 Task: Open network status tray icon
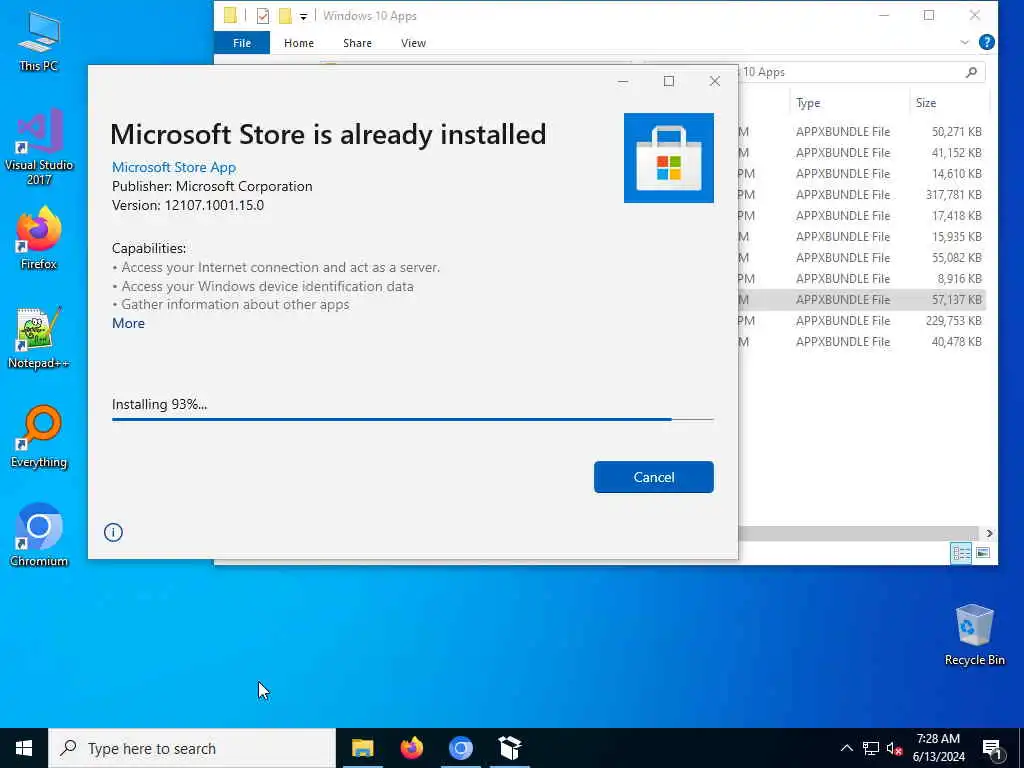tap(871, 748)
